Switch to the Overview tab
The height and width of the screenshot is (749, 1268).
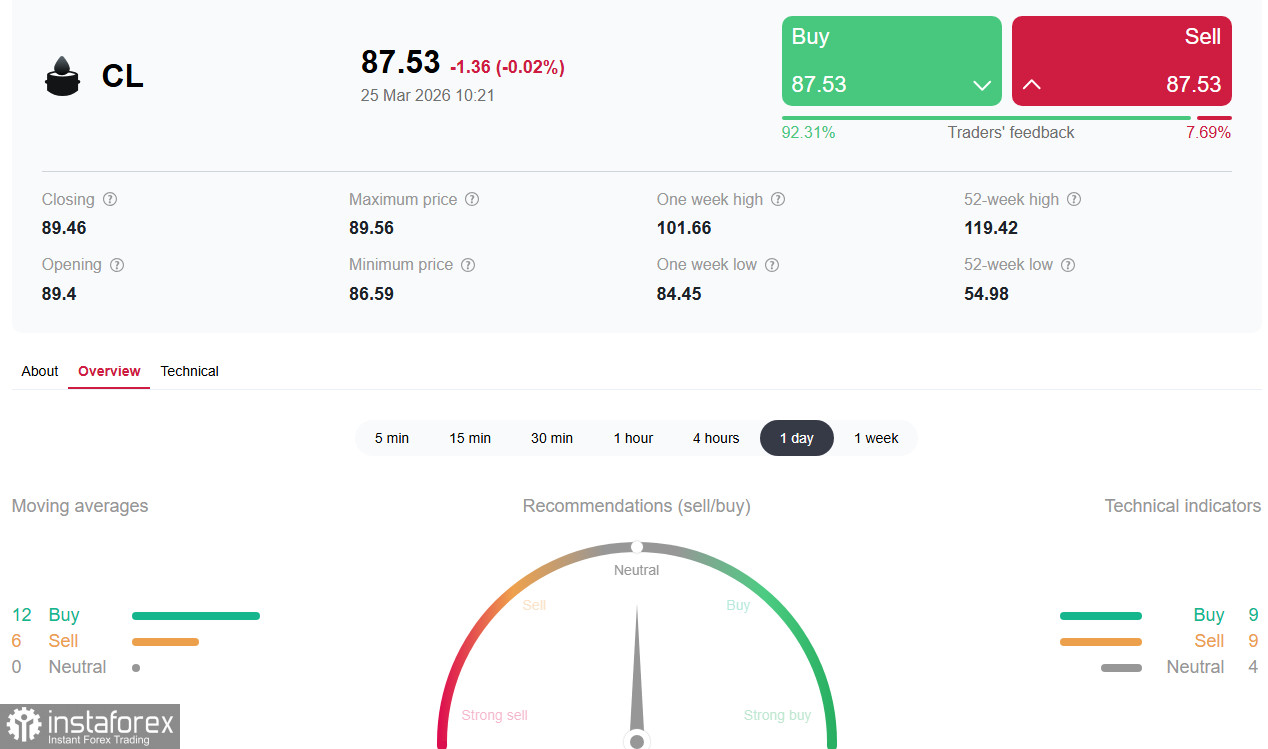(x=109, y=371)
